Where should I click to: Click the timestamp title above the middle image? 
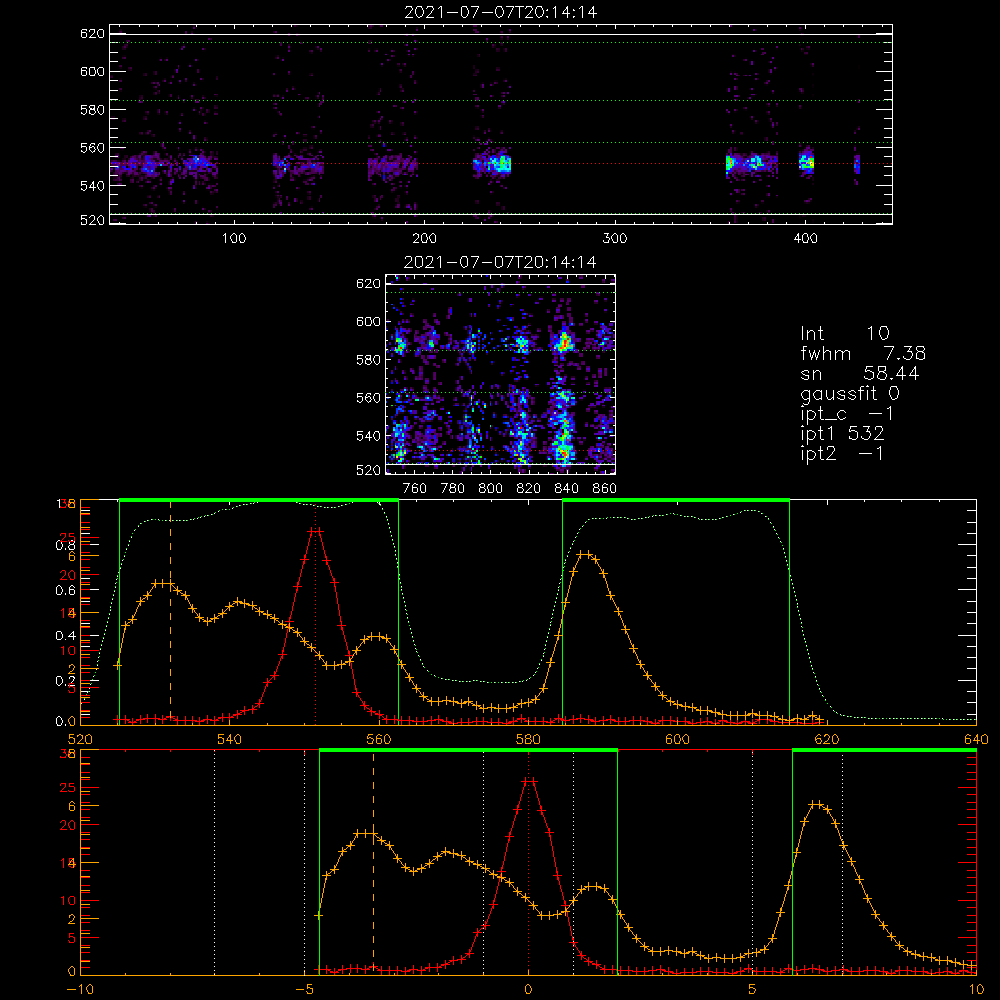pos(501,262)
